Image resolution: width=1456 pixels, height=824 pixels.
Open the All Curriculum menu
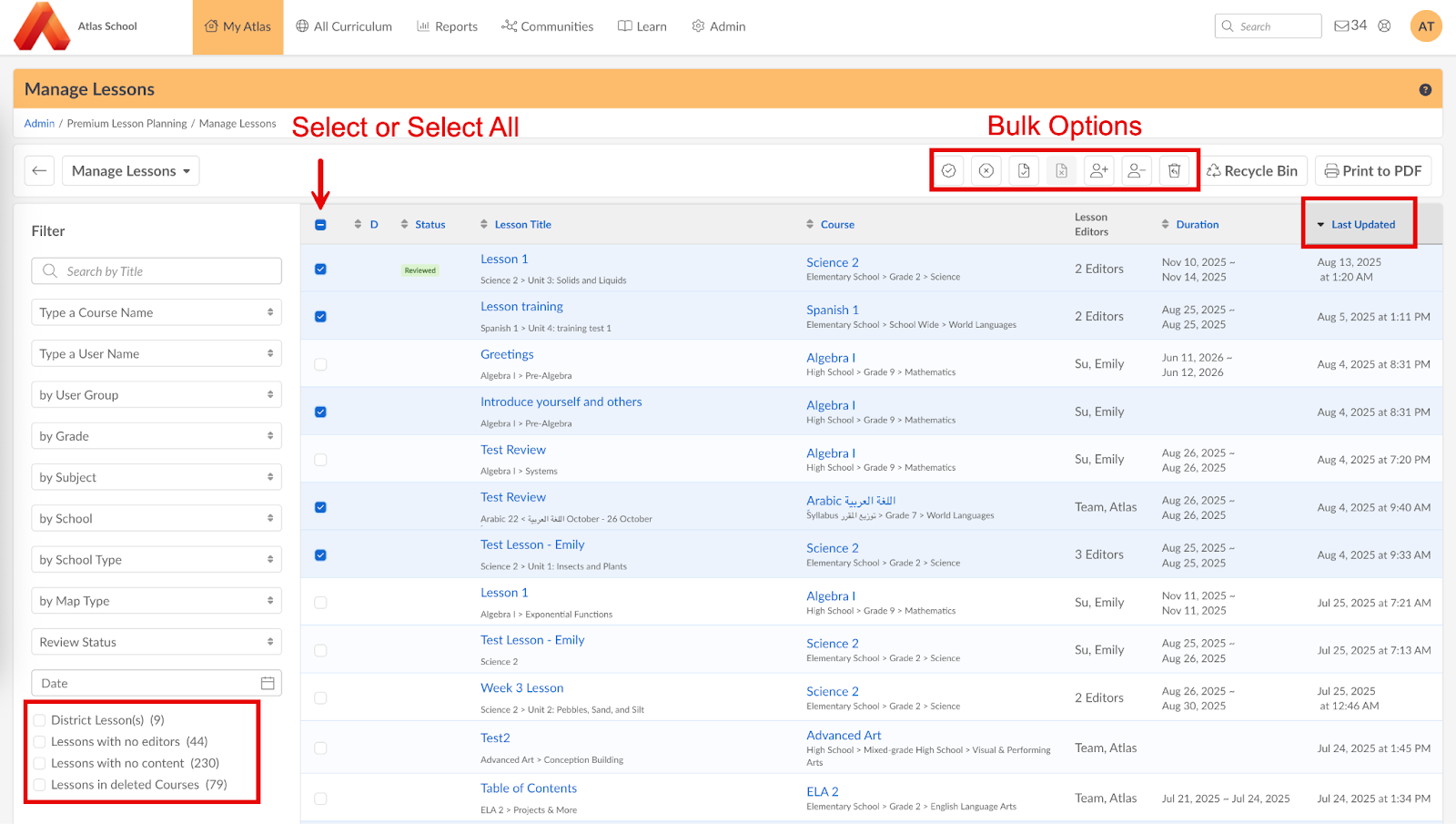[344, 26]
